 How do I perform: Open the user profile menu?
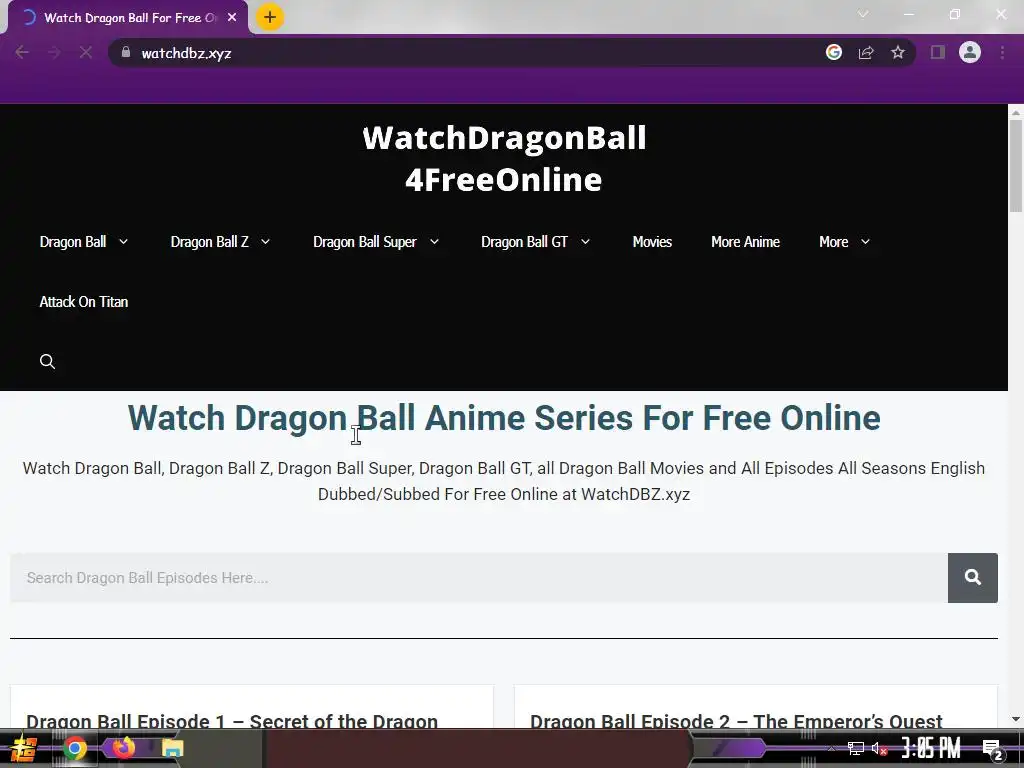click(970, 52)
